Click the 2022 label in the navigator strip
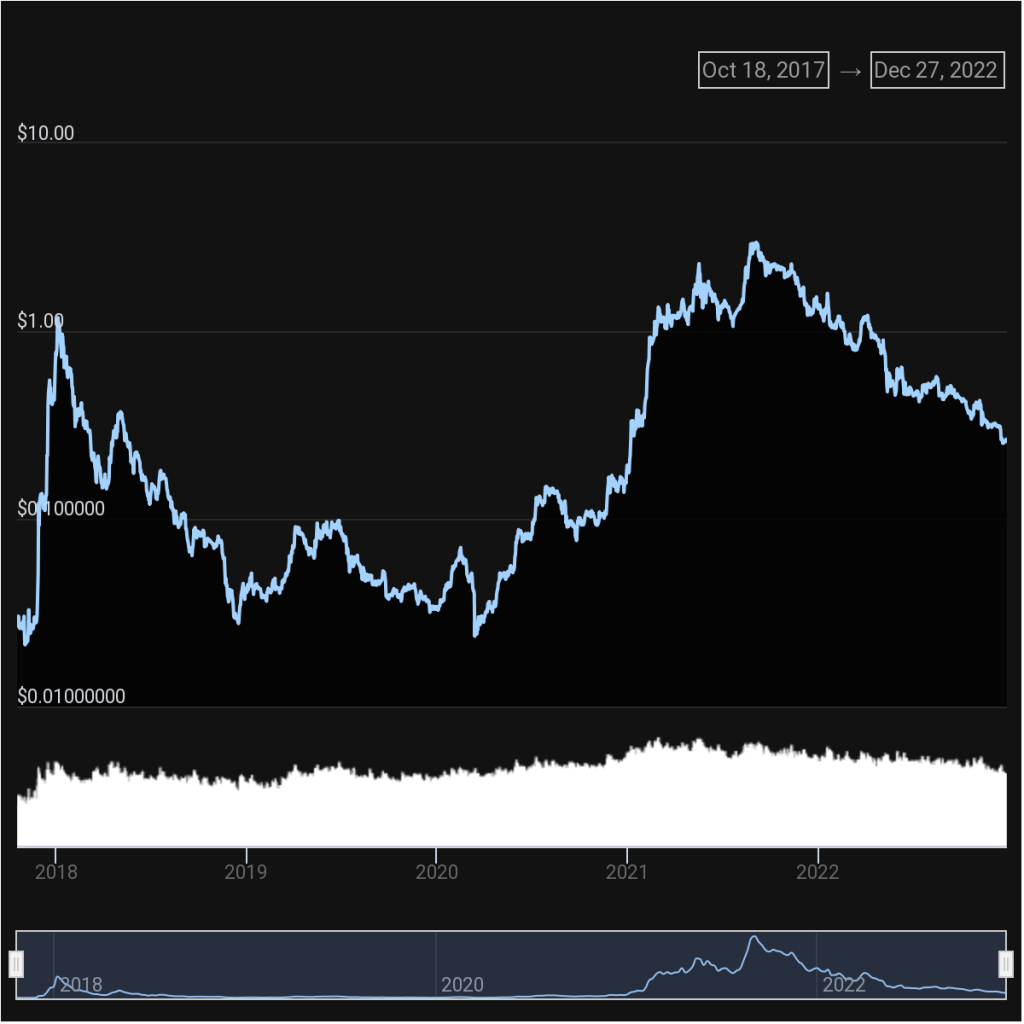Image resolution: width=1024 pixels, height=1024 pixels. pos(843,985)
